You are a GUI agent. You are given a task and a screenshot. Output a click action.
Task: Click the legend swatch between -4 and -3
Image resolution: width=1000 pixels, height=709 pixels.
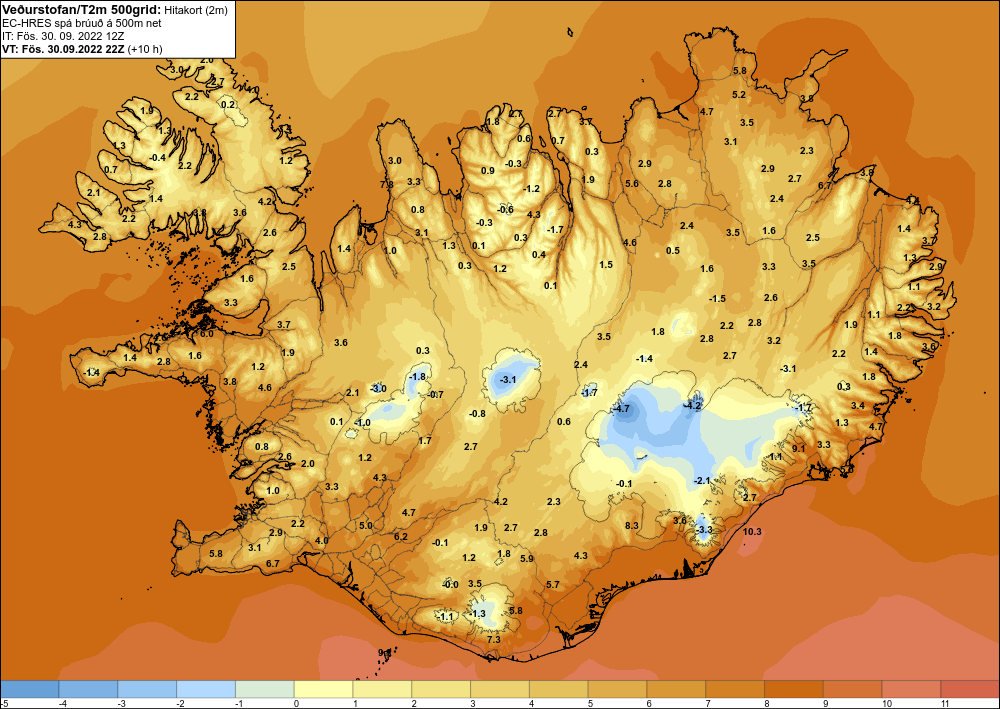pos(88,689)
